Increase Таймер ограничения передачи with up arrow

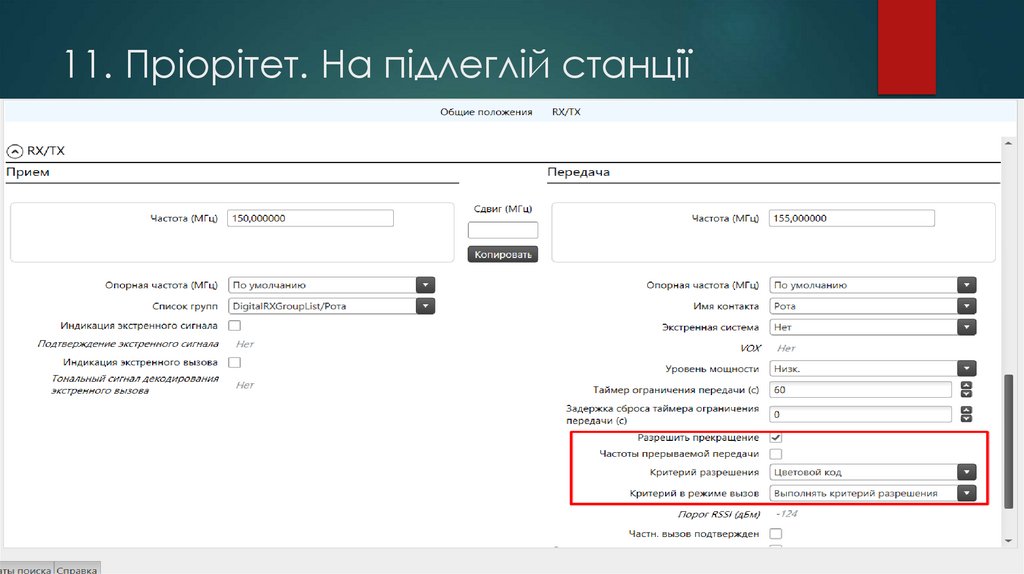click(967, 385)
